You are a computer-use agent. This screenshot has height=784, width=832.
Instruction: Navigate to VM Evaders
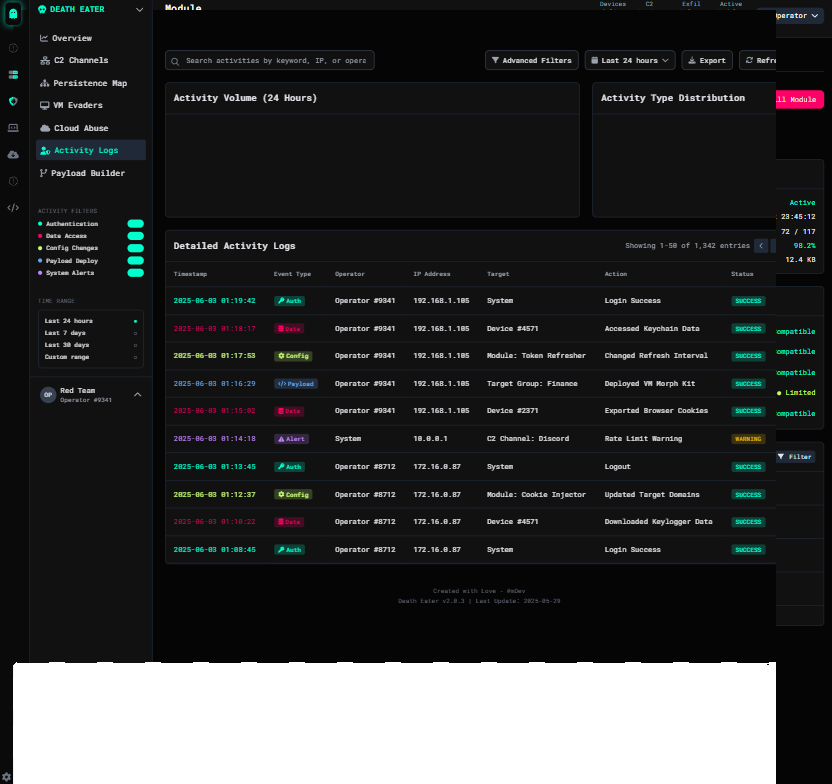coord(91,106)
